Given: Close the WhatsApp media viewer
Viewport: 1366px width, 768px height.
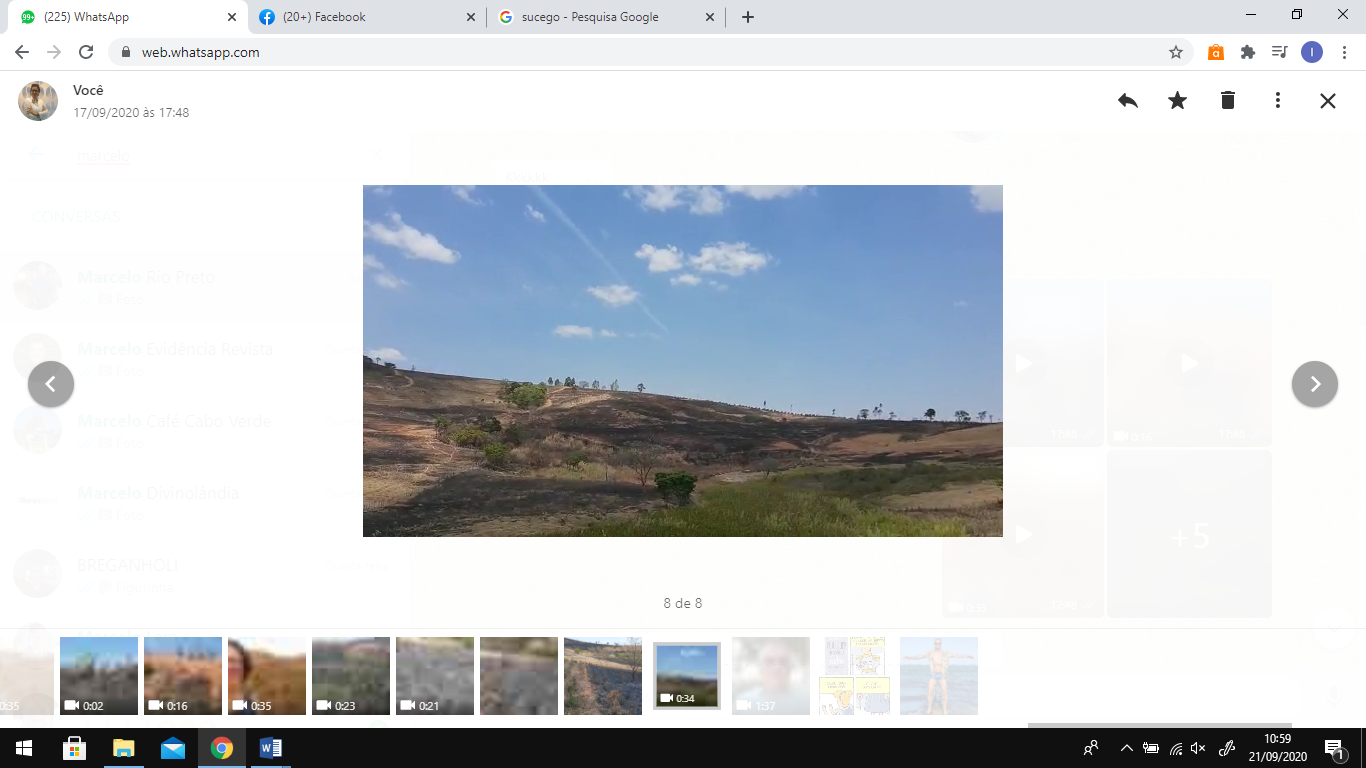Looking at the screenshot, I should [1328, 100].
